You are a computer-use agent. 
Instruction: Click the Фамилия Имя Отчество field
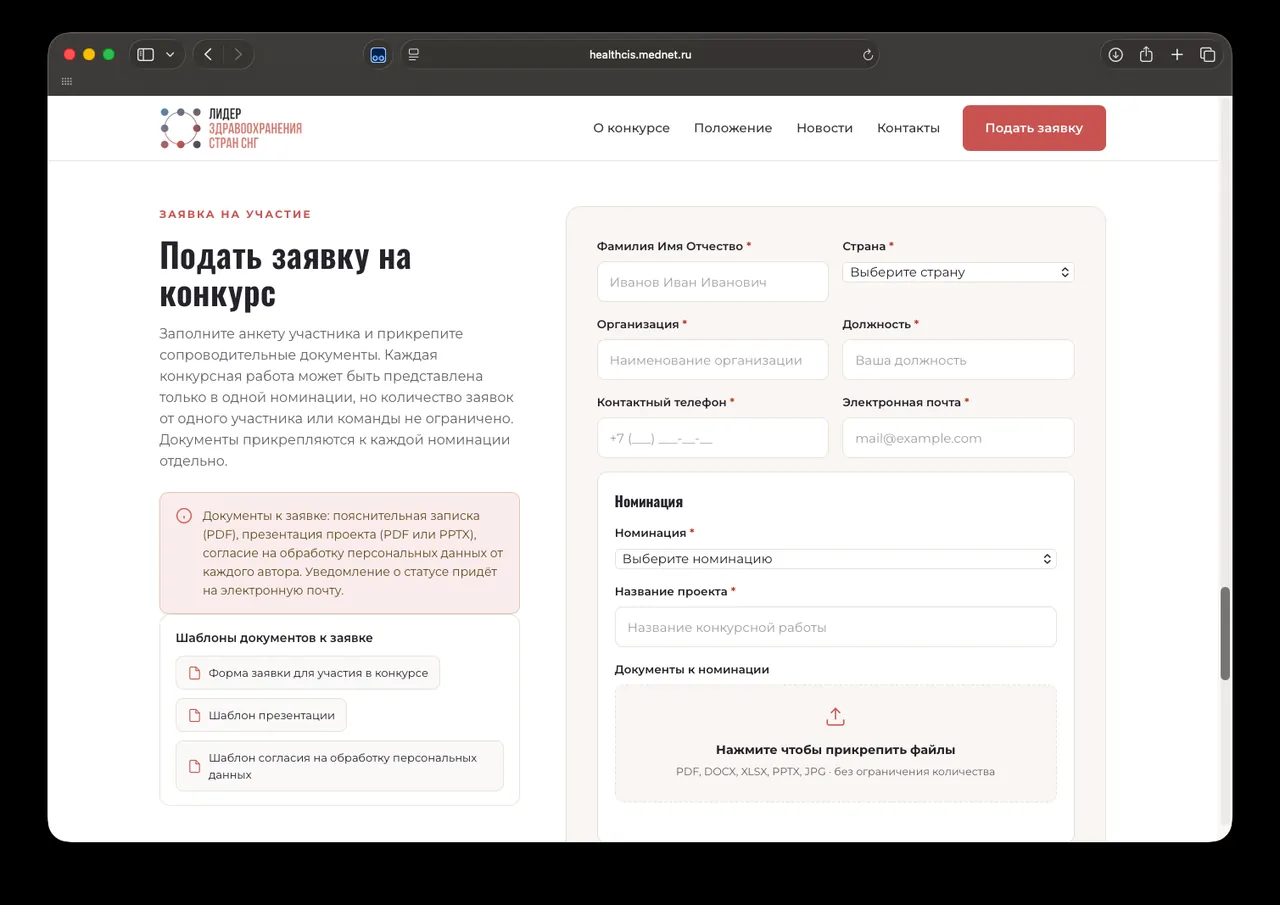coord(712,282)
